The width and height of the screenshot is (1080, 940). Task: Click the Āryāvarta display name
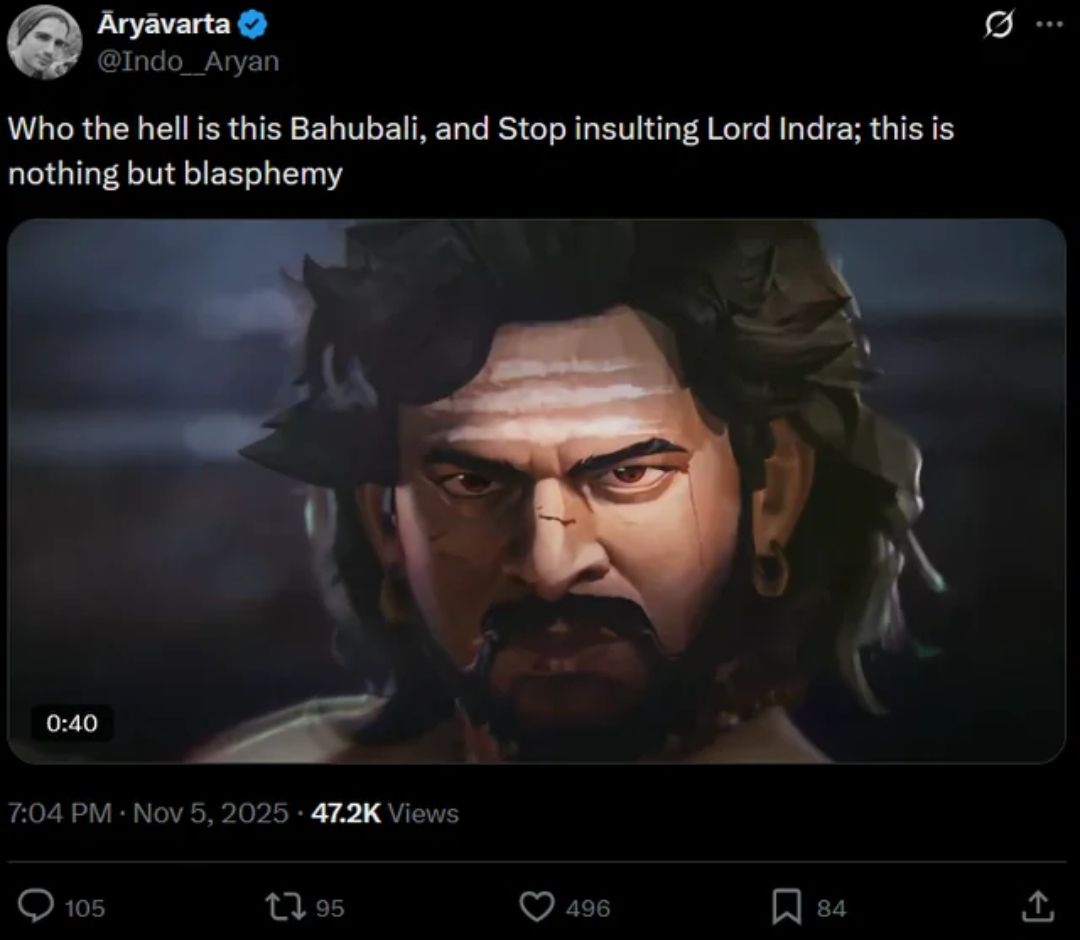[x=163, y=23]
